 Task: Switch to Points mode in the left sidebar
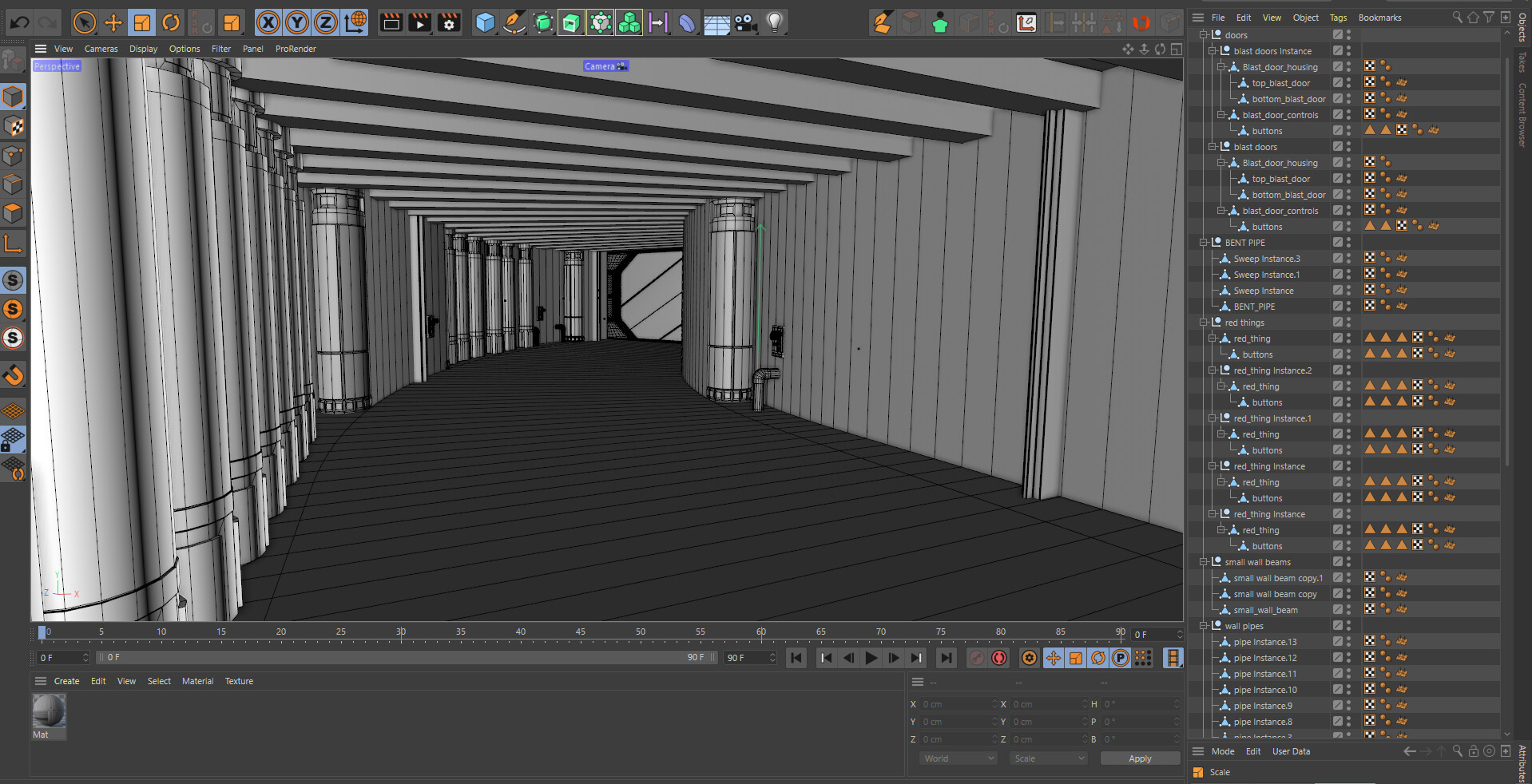pos(13,156)
